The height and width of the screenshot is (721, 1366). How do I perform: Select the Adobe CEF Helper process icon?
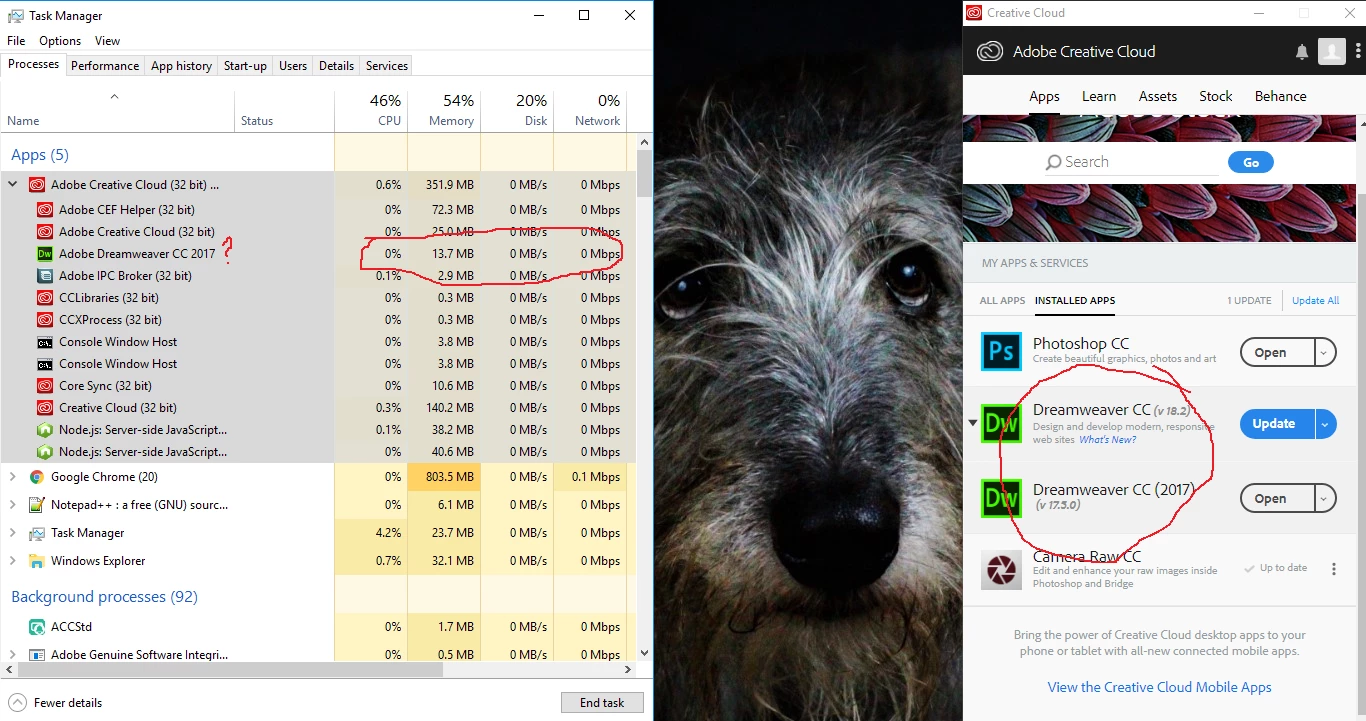pyautogui.click(x=44, y=210)
